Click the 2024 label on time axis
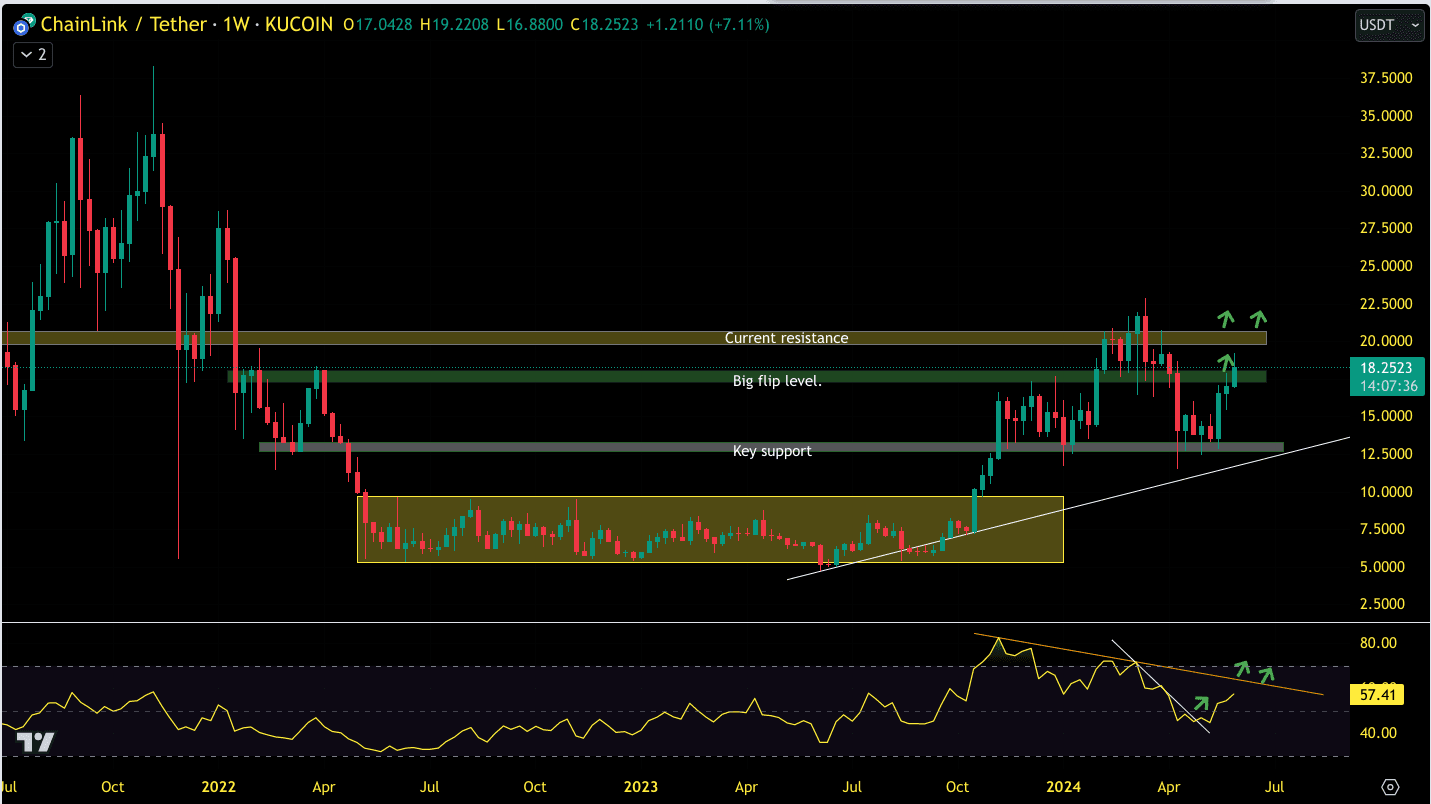 click(x=1064, y=787)
